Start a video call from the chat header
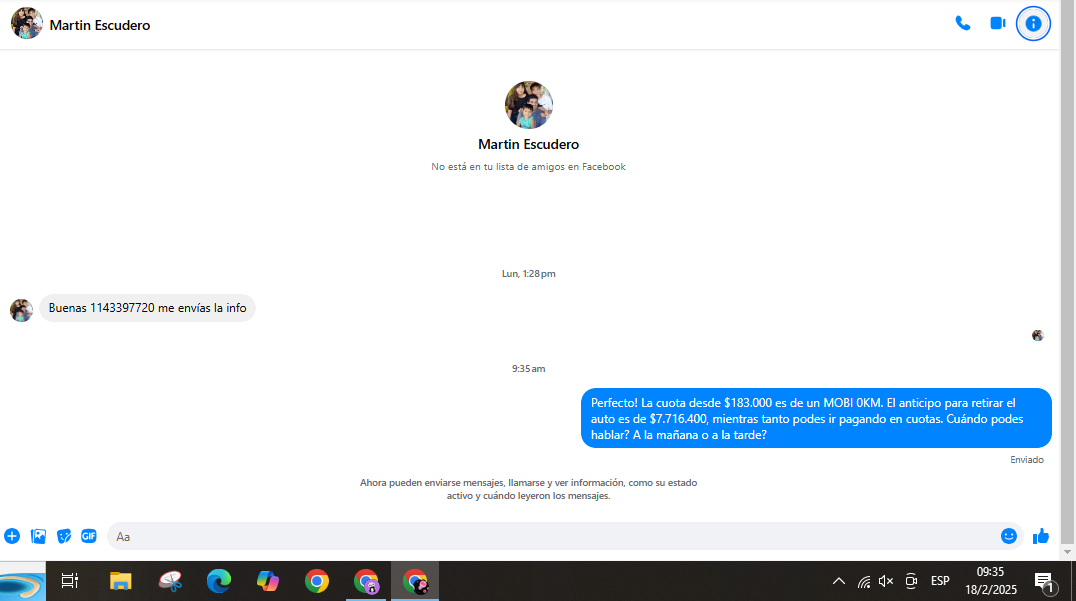This screenshot has height=601, width=1076. [997, 23]
